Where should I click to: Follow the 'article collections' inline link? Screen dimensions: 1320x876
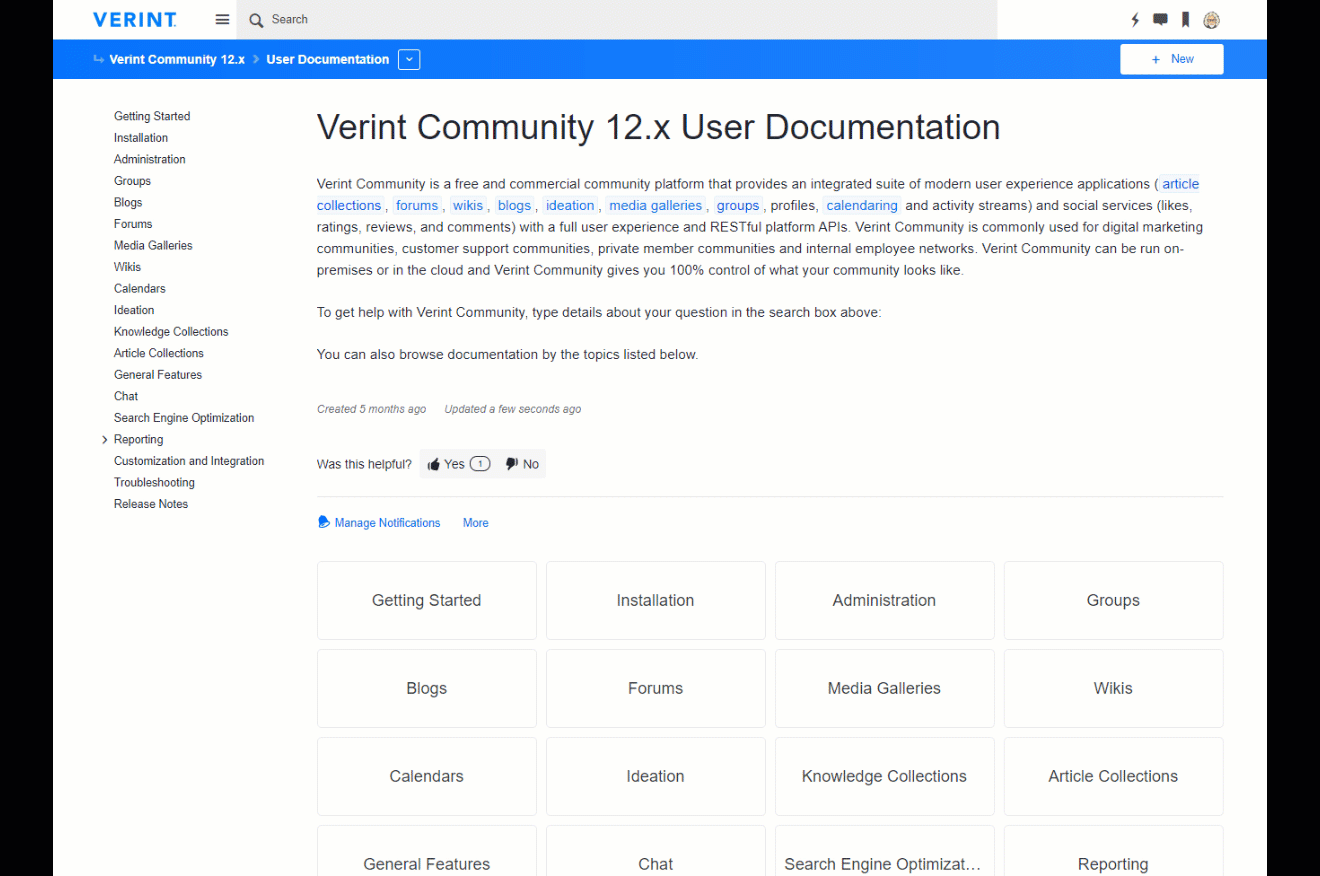coord(1180,184)
